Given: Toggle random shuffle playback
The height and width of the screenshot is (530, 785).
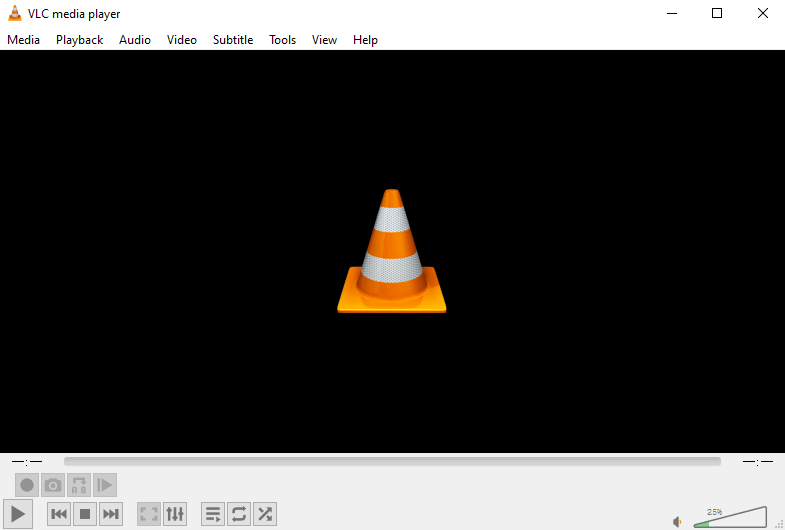Looking at the screenshot, I should click(x=265, y=514).
